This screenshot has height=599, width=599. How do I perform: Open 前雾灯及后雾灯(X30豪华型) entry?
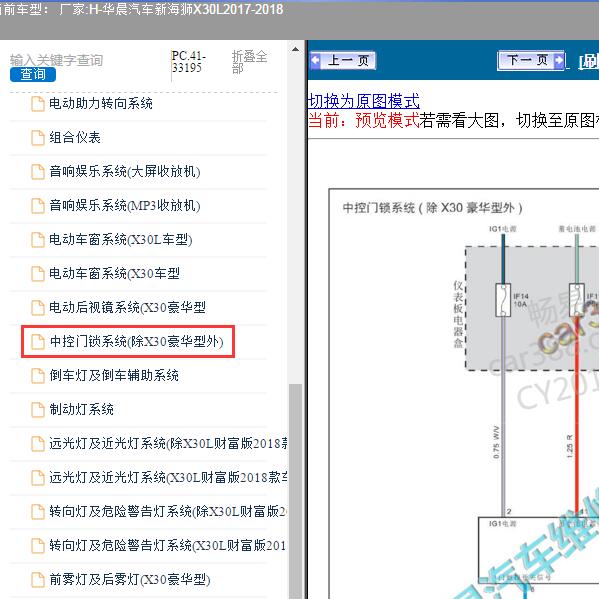pyautogui.click(x=130, y=580)
